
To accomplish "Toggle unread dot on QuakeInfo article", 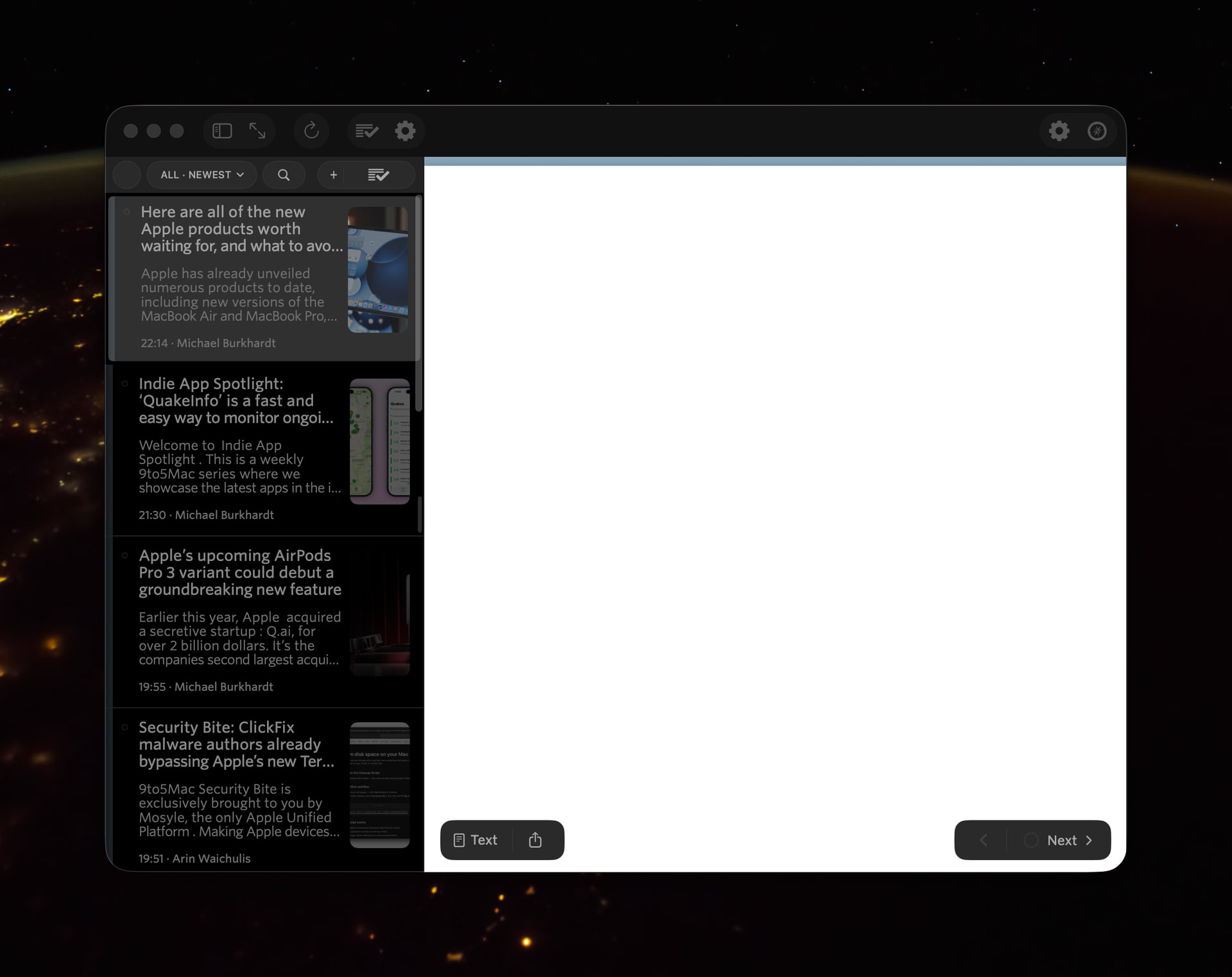I will pyautogui.click(x=125, y=384).
